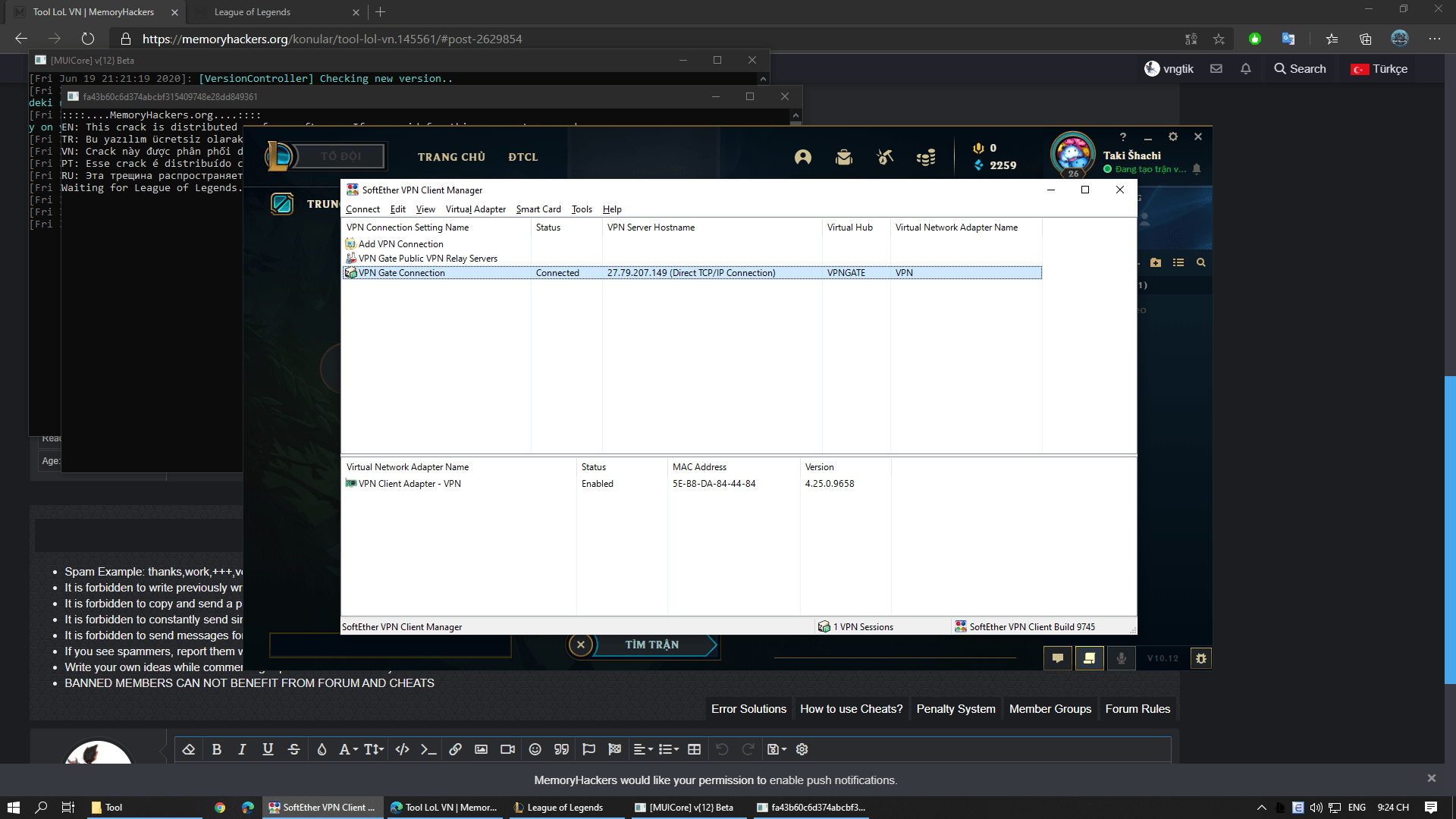Open TRANG CHỦ tab in League client
This screenshot has height=819, width=1456.
point(451,157)
